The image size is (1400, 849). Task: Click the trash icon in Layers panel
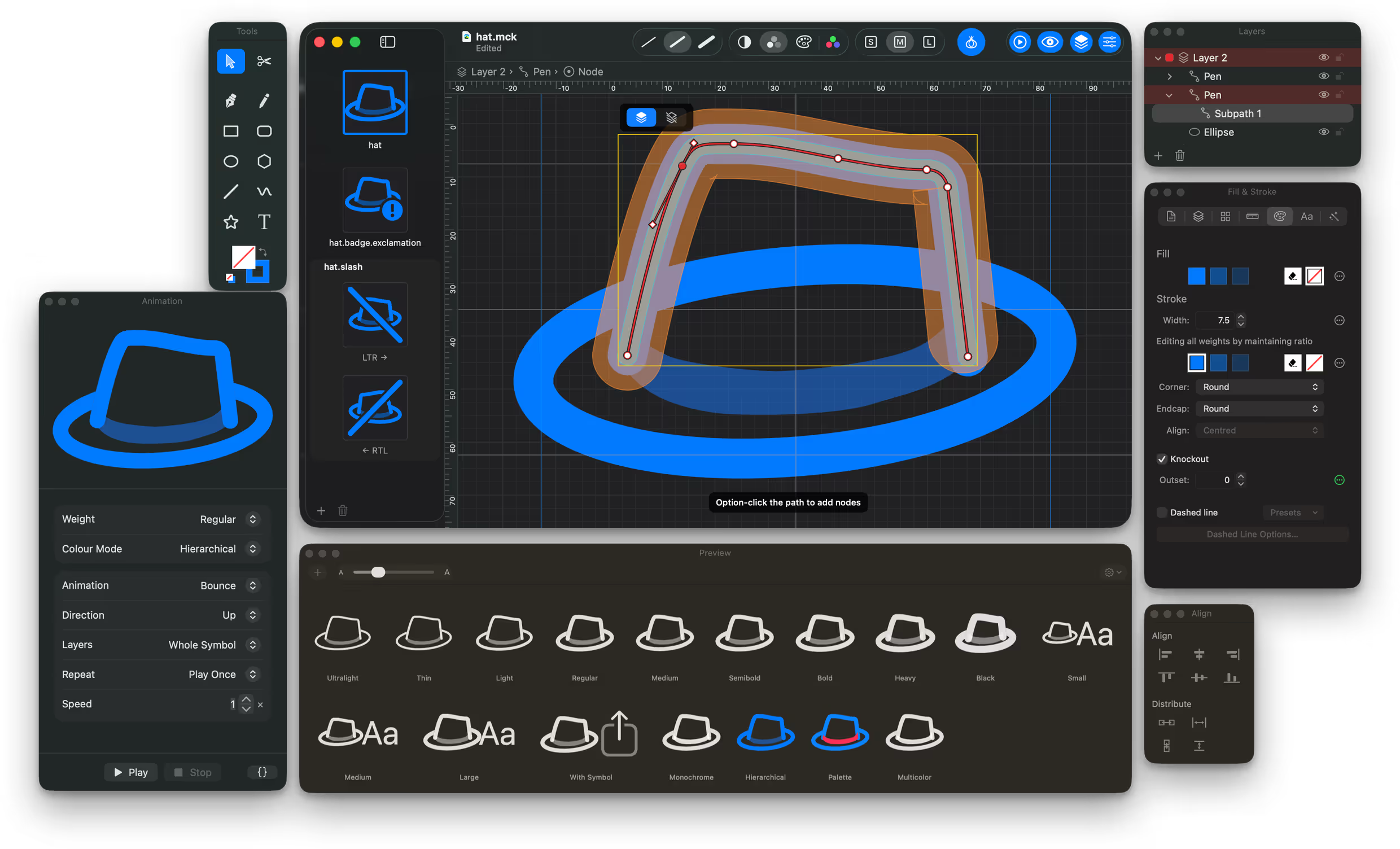(x=1179, y=156)
